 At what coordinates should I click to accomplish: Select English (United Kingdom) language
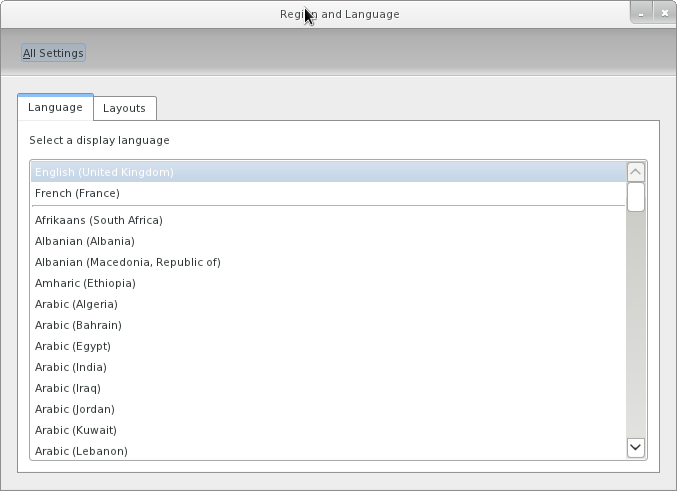click(104, 172)
